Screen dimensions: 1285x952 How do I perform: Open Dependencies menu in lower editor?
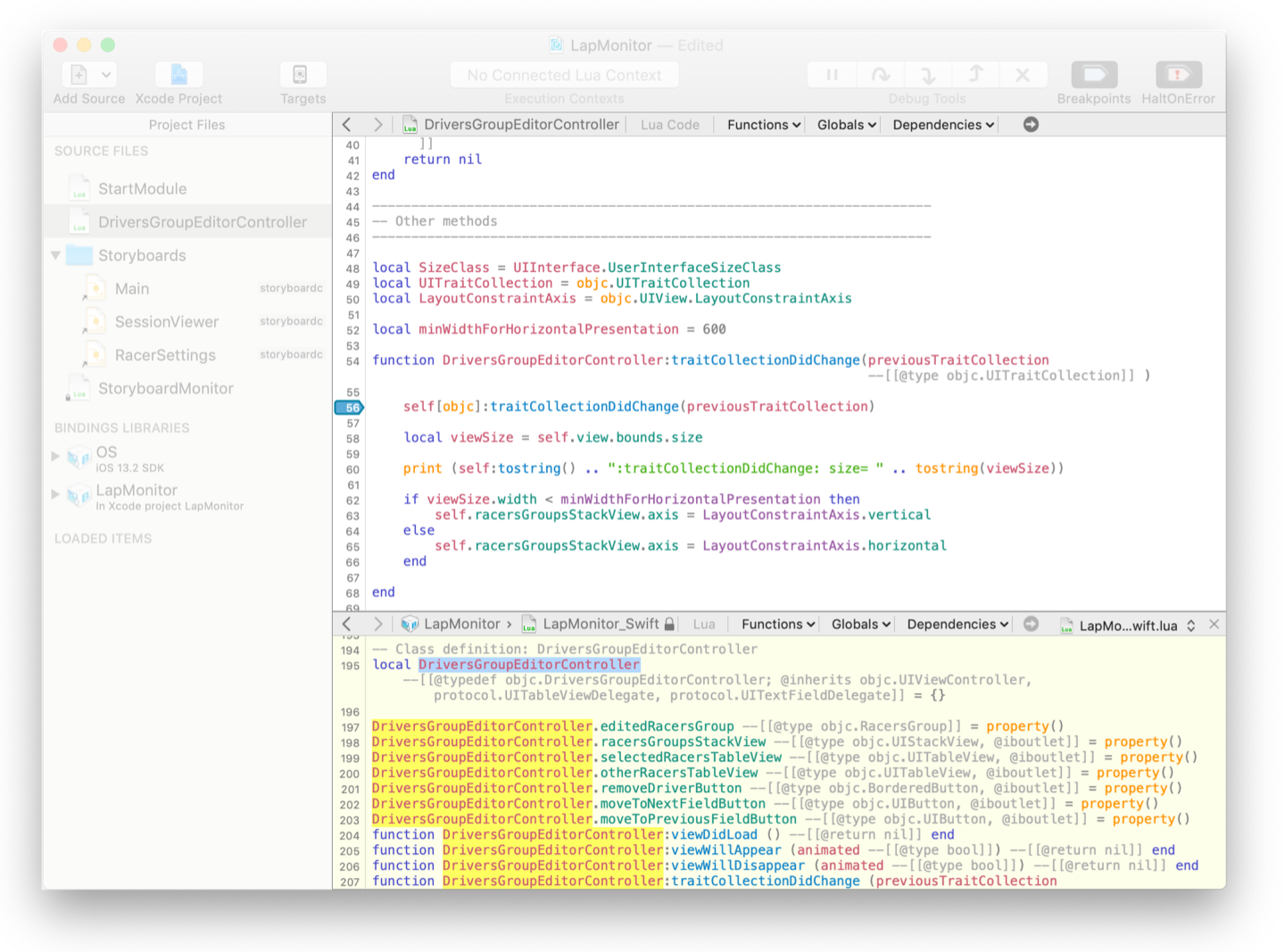tap(958, 625)
